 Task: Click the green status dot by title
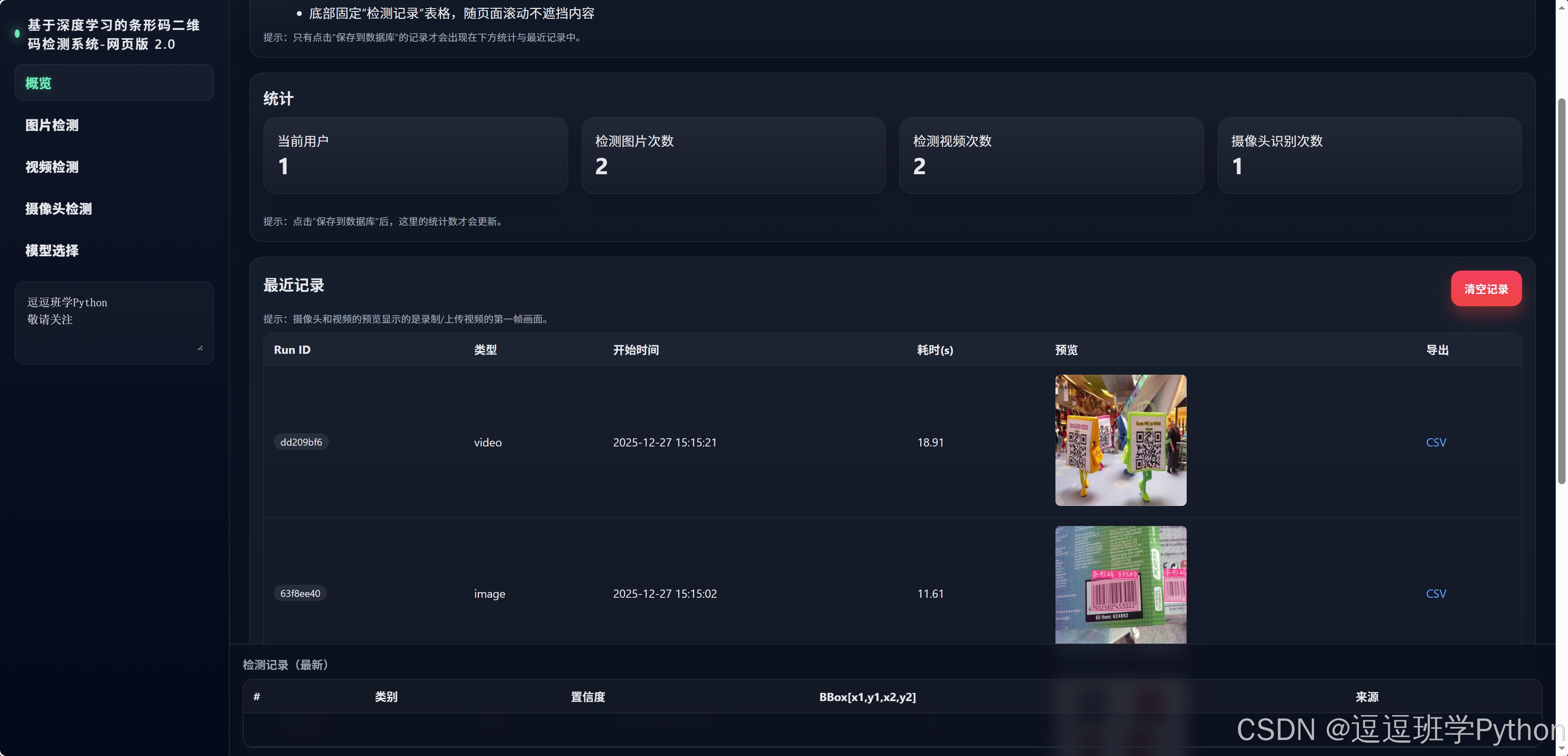pyautogui.click(x=17, y=34)
